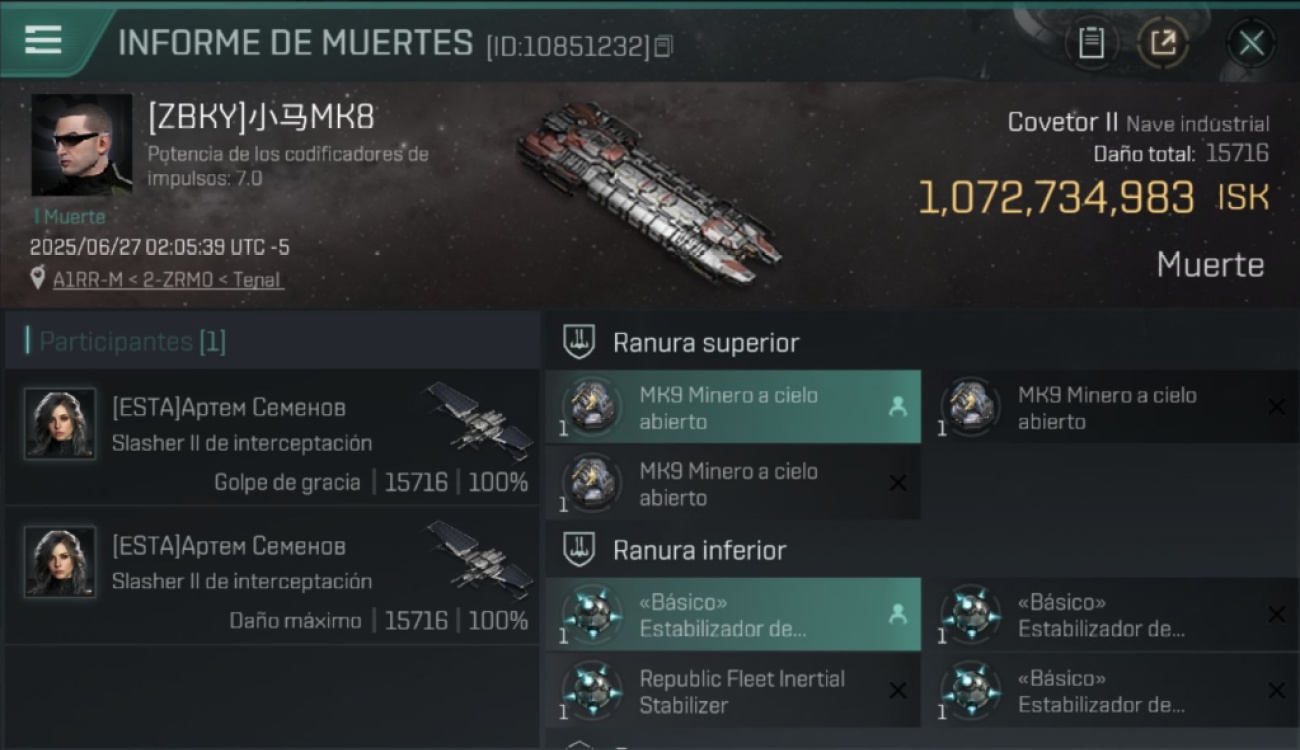Click the clipboard copy report icon

click(1091, 43)
